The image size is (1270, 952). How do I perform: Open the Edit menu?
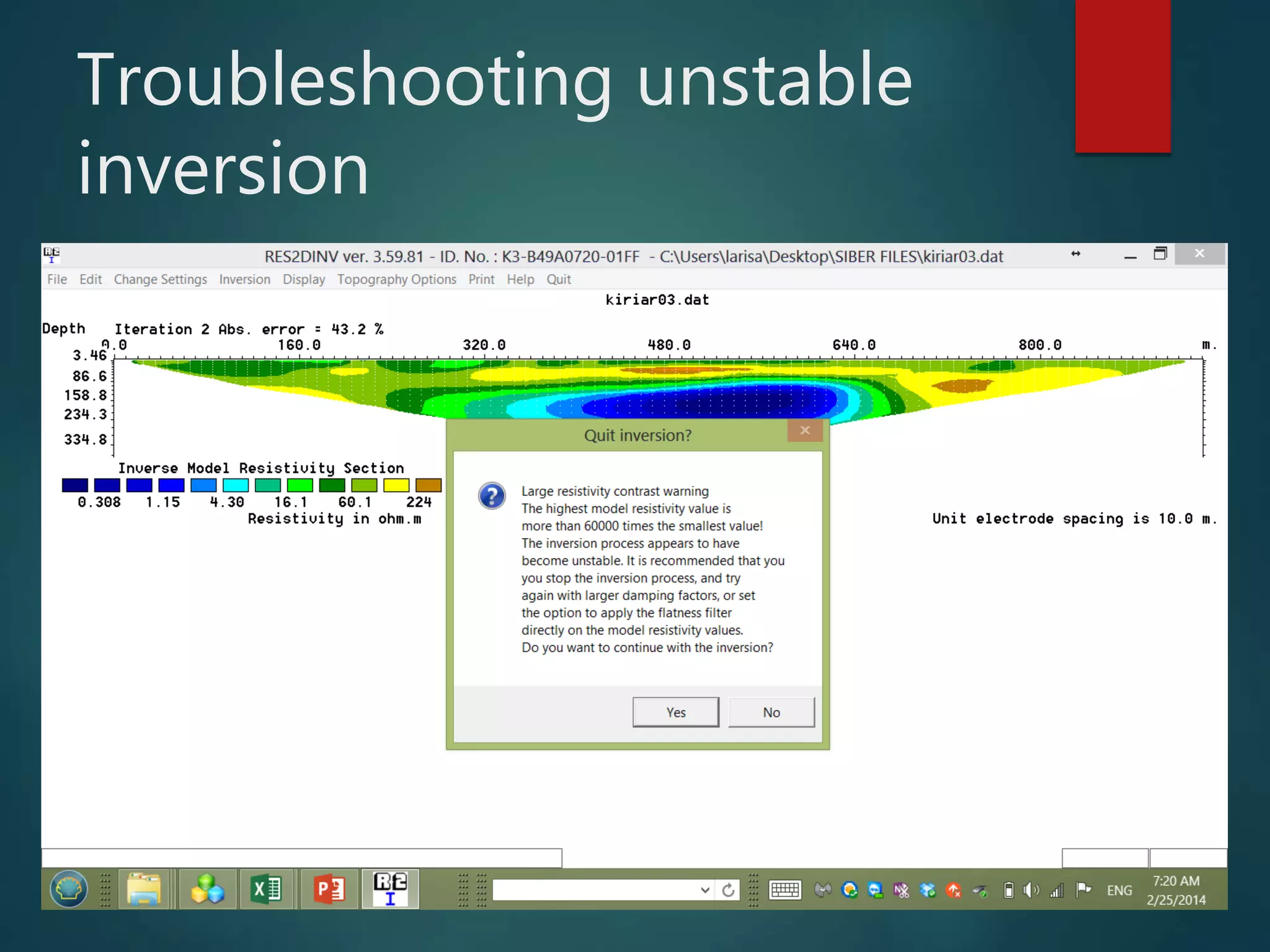point(91,280)
